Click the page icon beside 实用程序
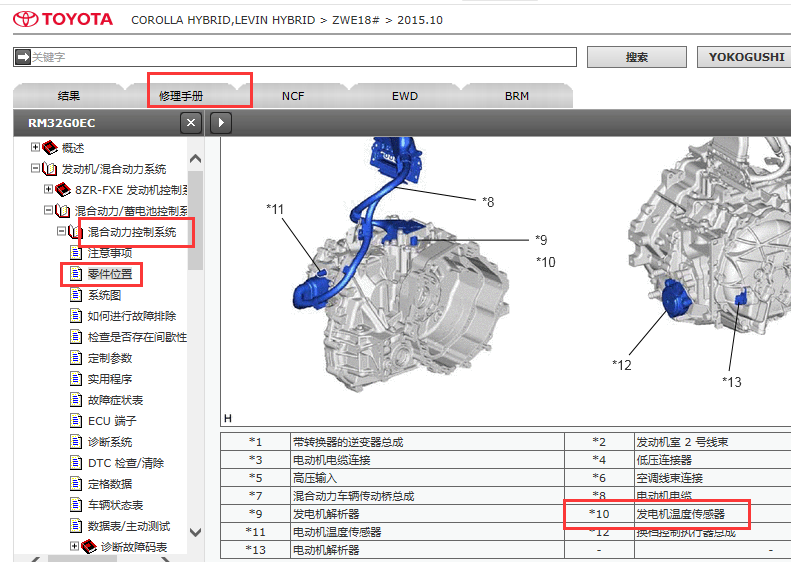791x562 pixels. click(x=76, y=379)
